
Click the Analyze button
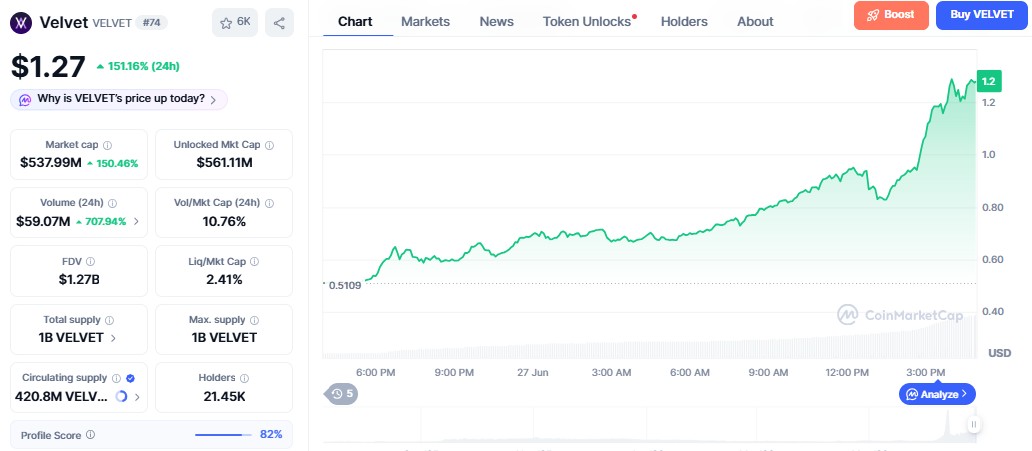(937, 394)
